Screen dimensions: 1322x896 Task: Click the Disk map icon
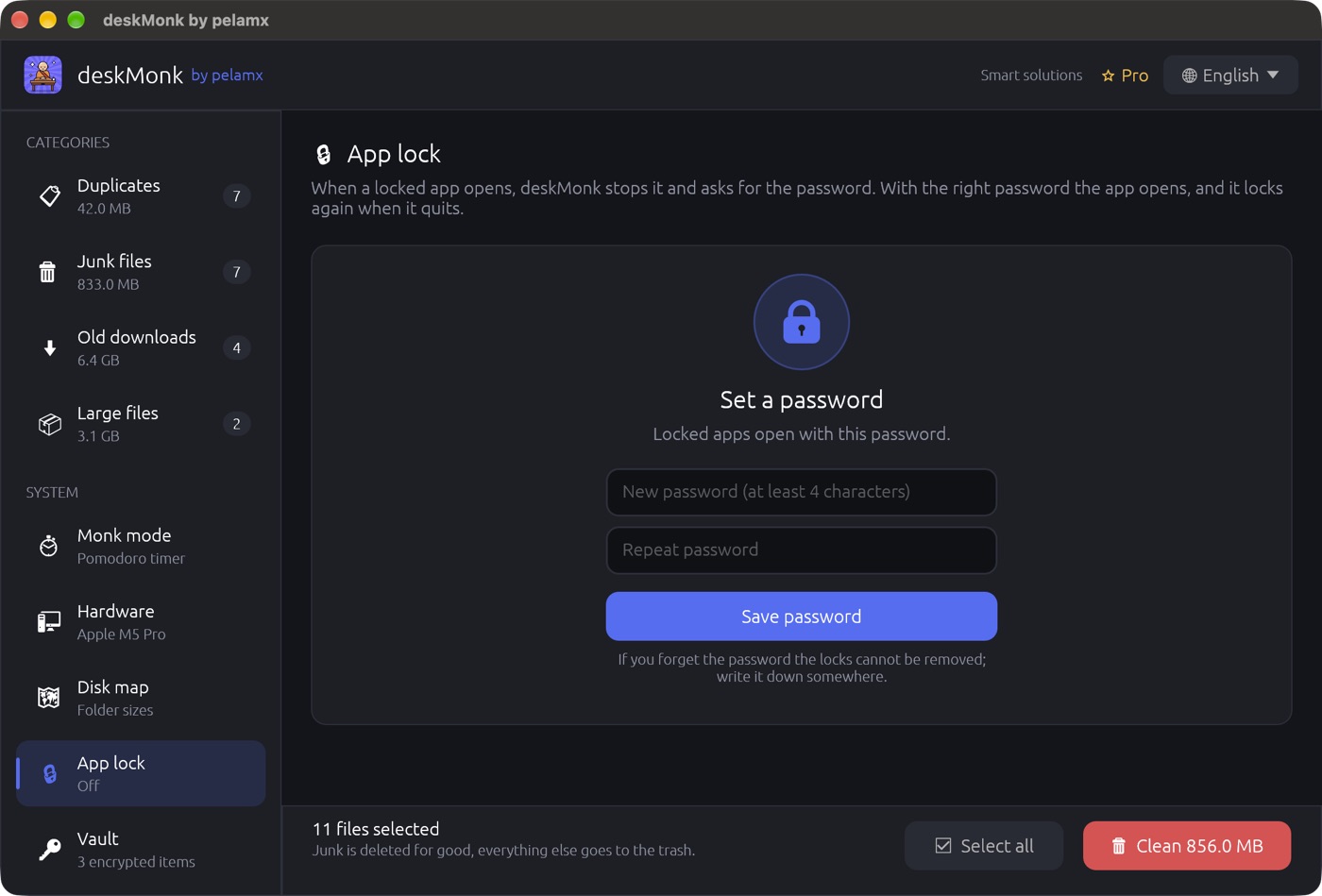(48, 698)
